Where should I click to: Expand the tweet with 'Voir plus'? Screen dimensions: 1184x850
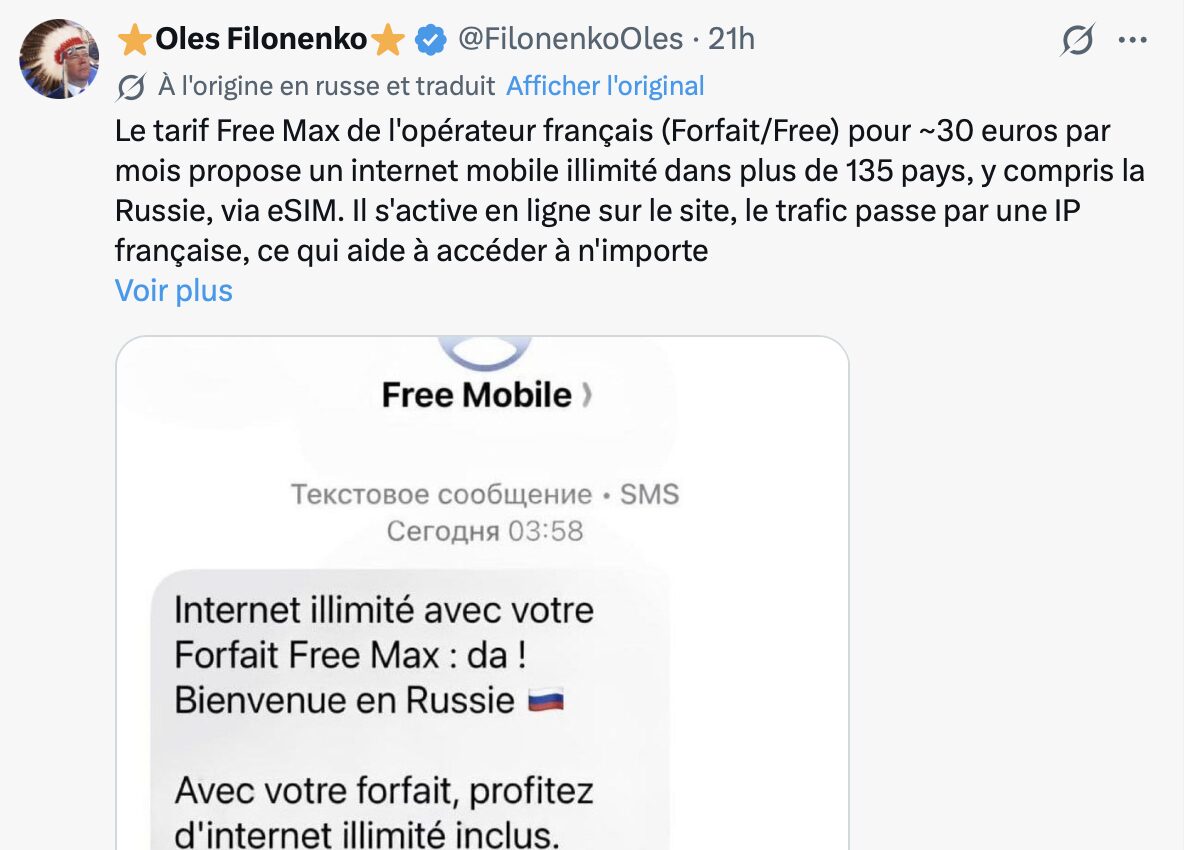pos(174,291)
